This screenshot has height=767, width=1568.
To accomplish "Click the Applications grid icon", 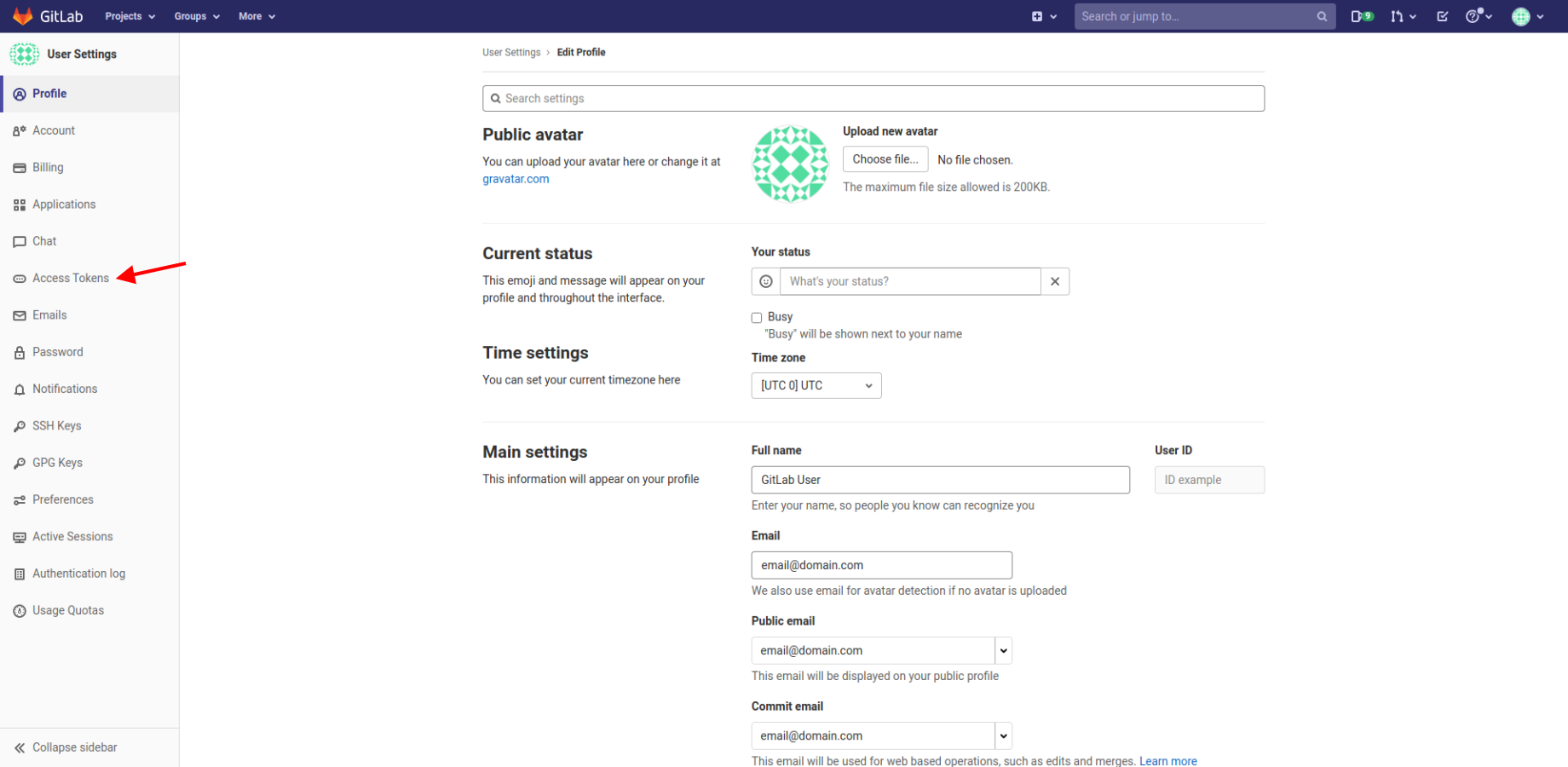I will (20, 205).
